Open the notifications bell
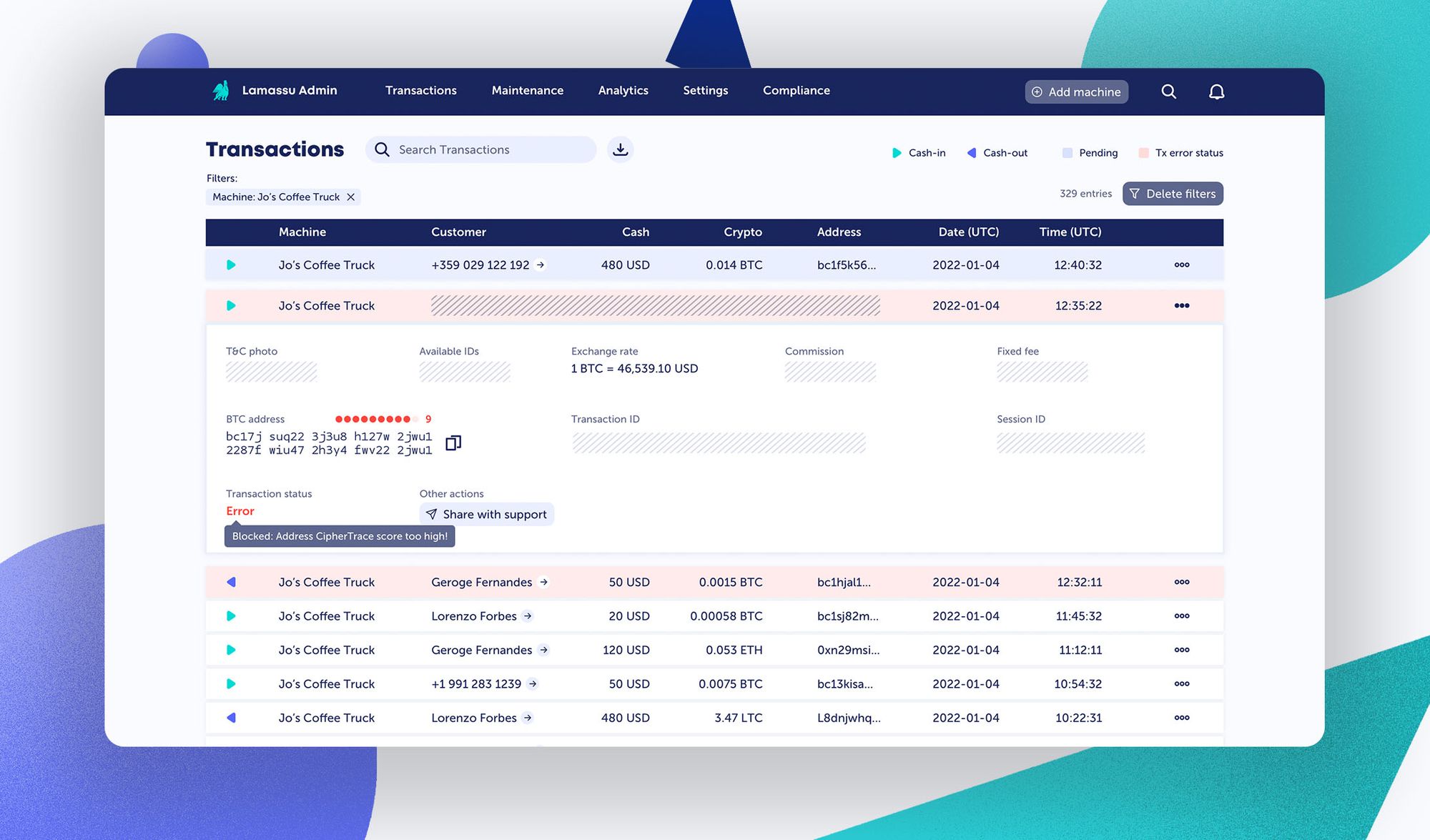This screenshot has width=1430, height=840. 1216,92
